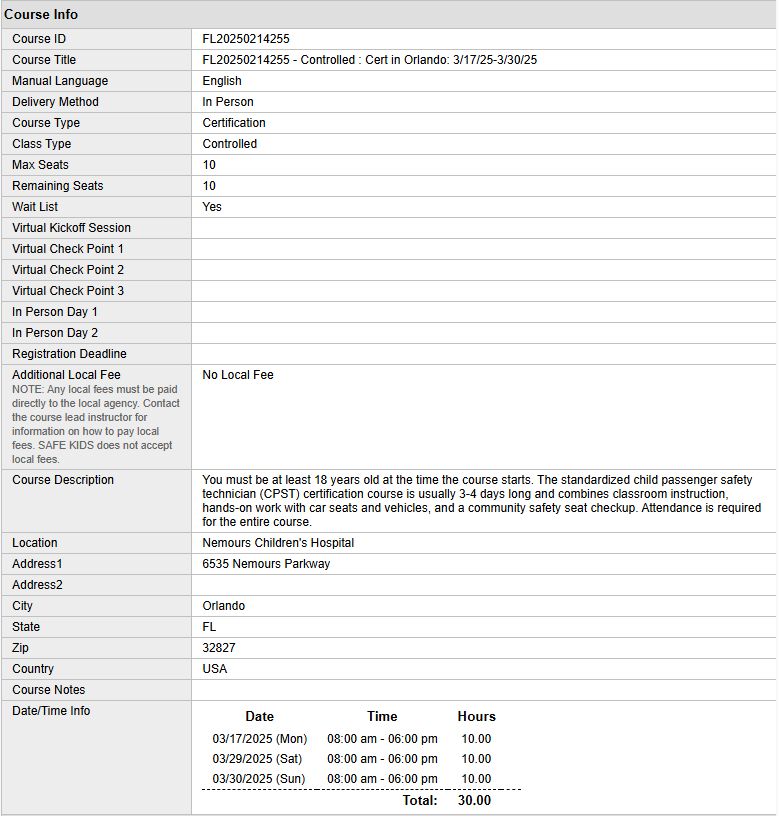
Task: Click the 10.00 hours for 03/30/2025
Action: tap(476, 779)
